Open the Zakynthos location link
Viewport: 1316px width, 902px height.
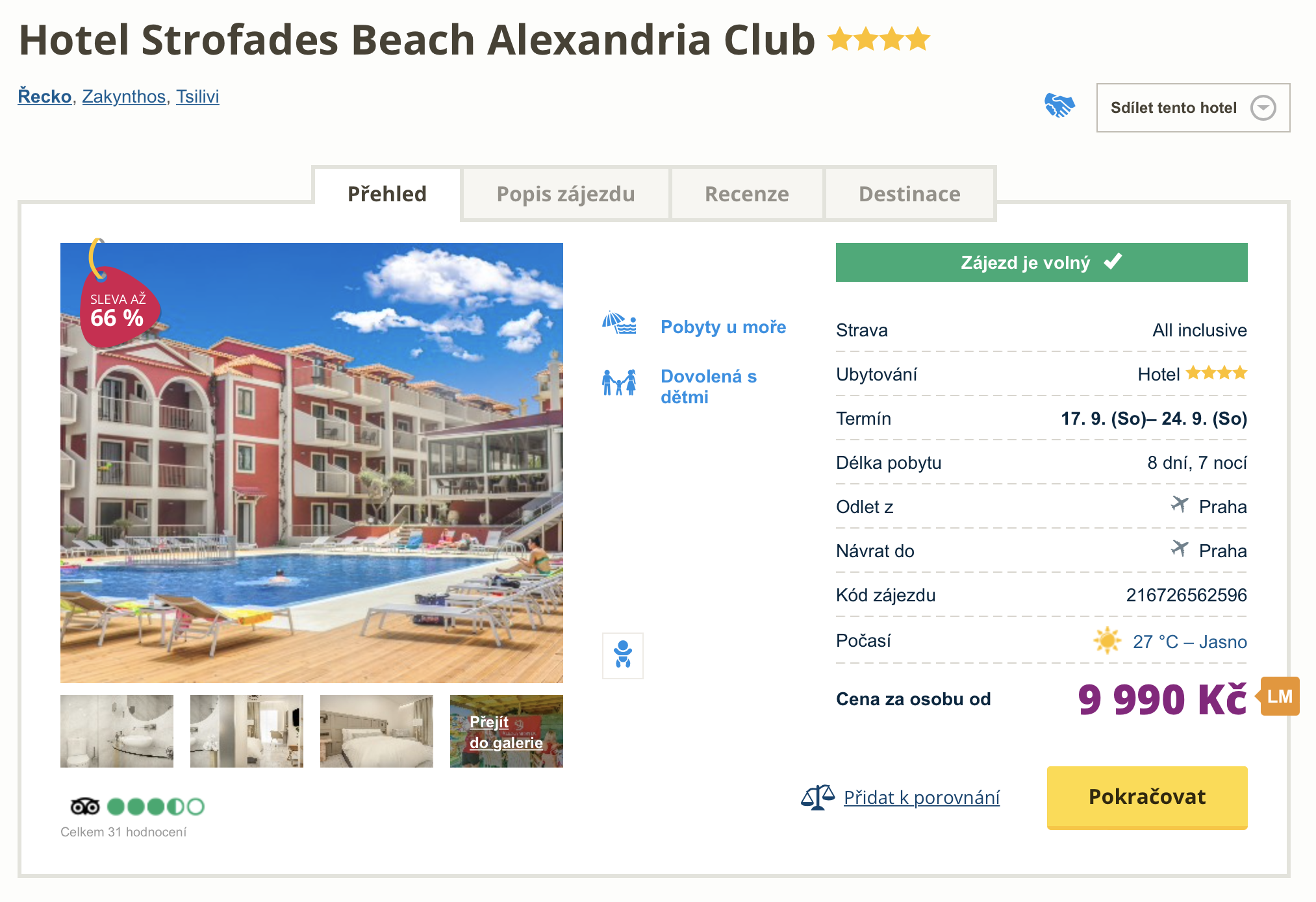123,97
